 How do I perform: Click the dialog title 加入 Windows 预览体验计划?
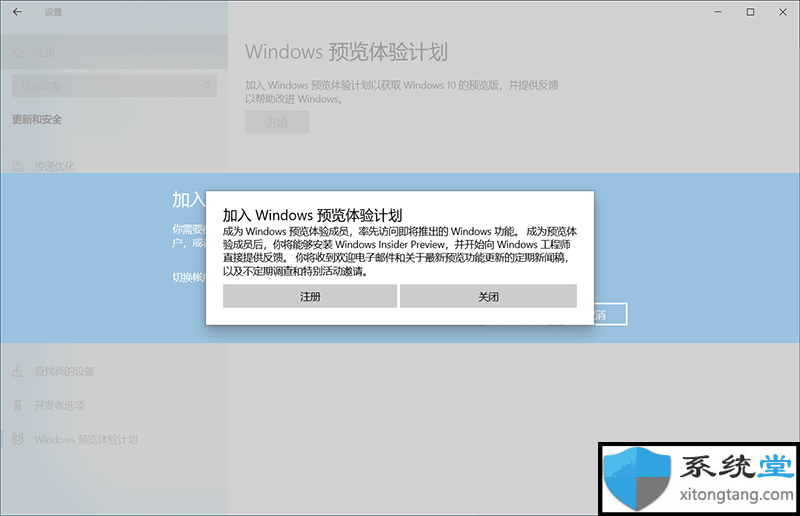pos(312,215)
